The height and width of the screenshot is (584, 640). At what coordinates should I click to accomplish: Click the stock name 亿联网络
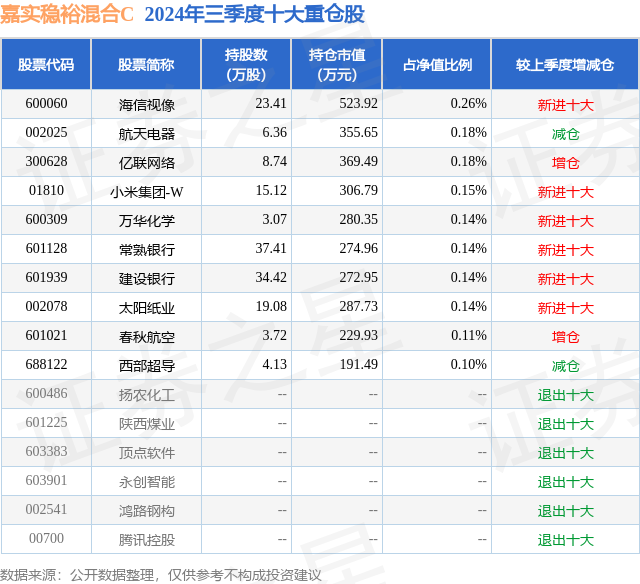pos(147,163)
